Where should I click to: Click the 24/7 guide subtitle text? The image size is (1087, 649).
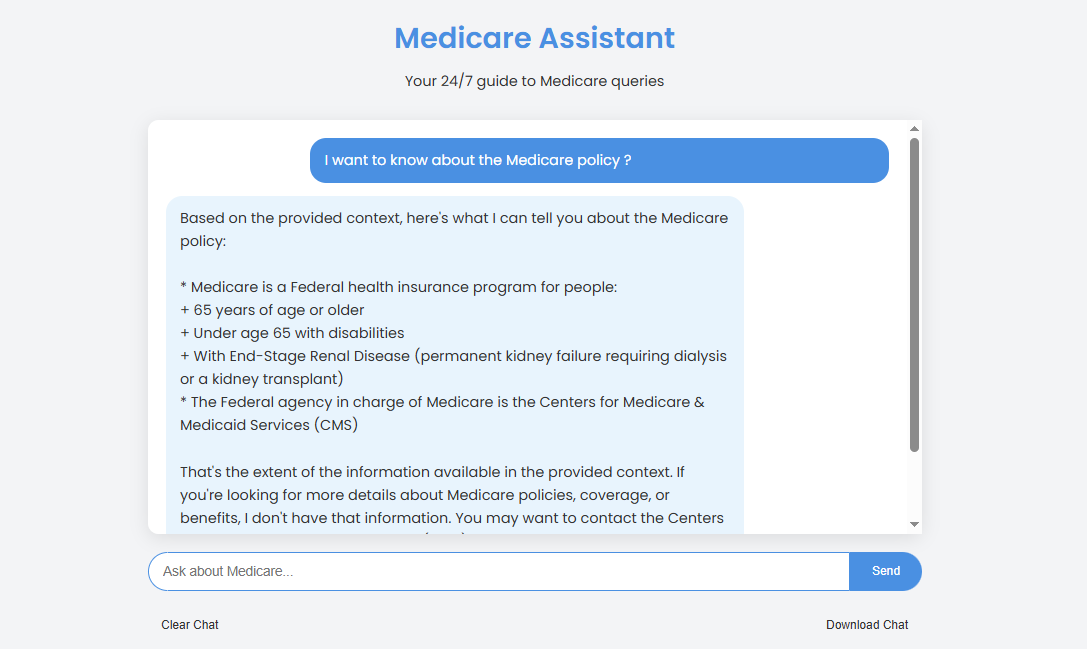click(534, 81)
